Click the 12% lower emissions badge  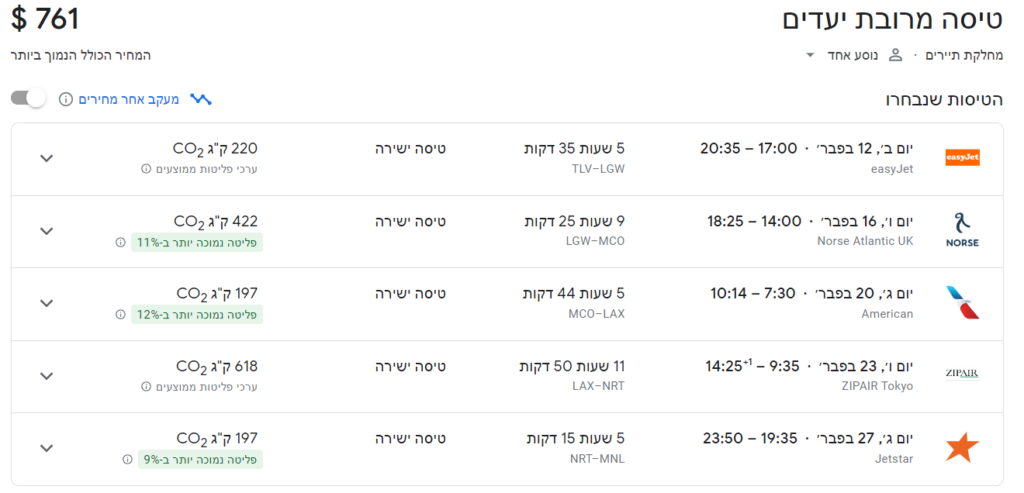[197, 315]
